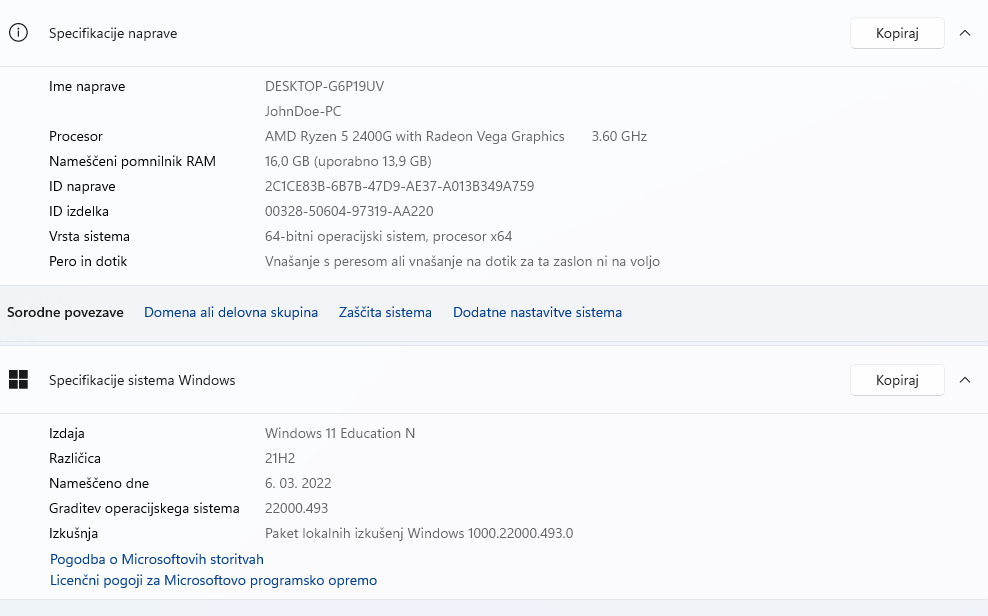Click the Sorodne povezave label

click(x=65, y=312)
